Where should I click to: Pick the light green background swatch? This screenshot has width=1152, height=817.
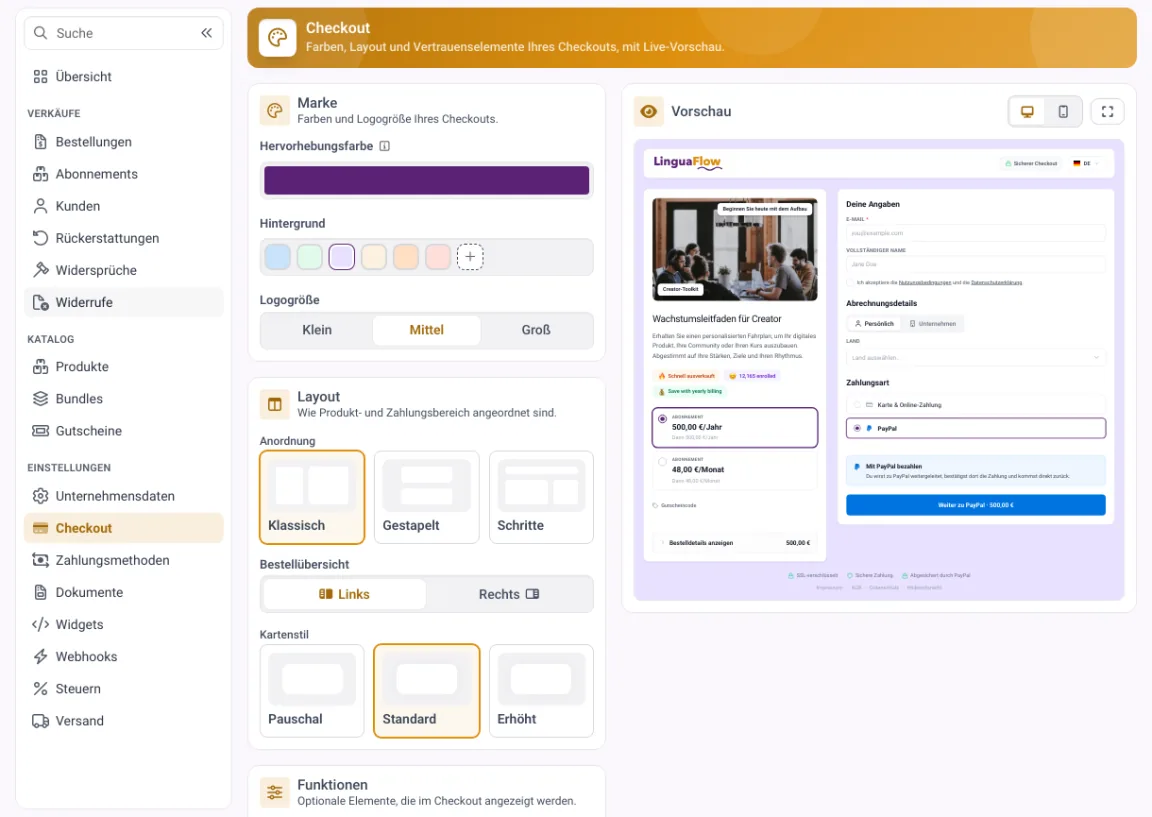point(310,257)
